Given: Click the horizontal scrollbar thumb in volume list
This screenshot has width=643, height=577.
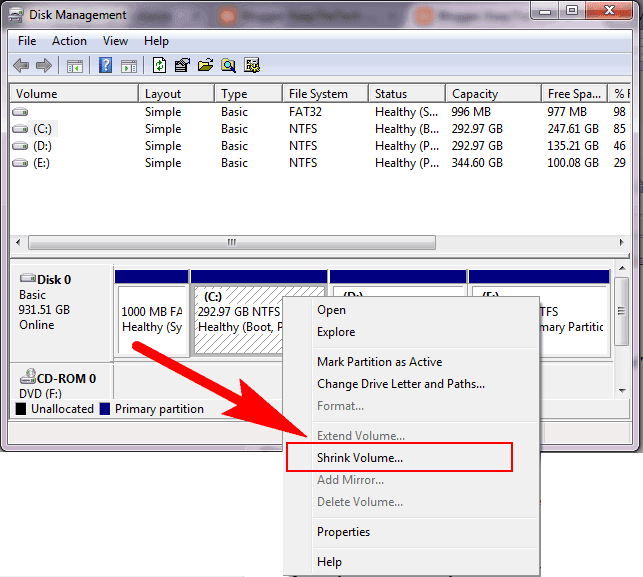Looking at the screenshot, I should tap(232, 242).
